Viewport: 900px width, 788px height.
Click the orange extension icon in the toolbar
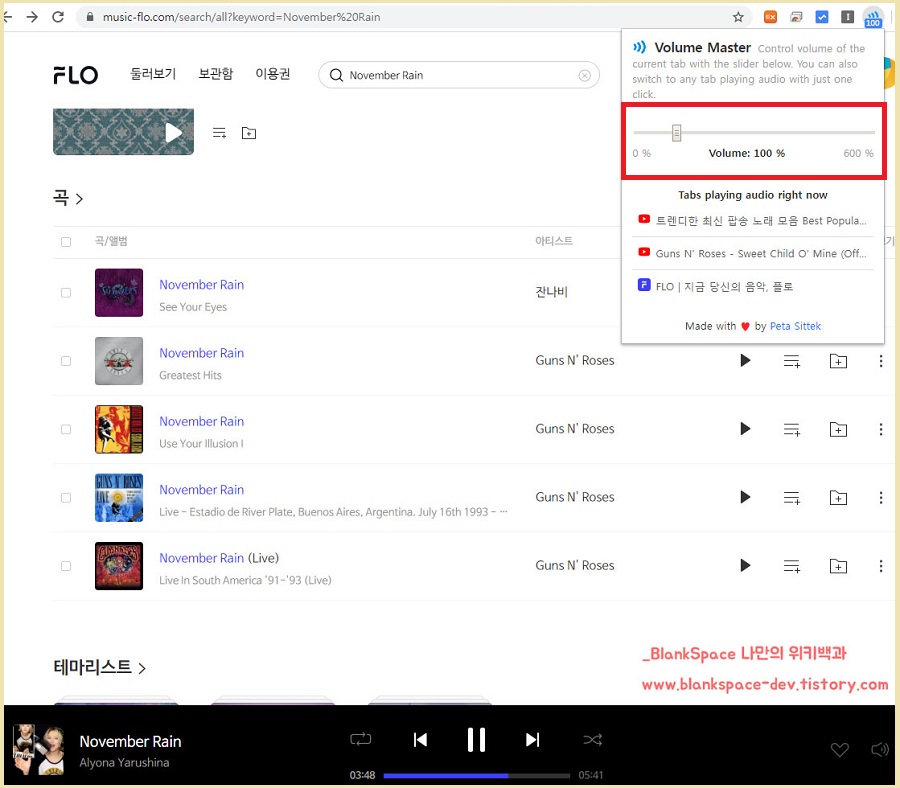click(x=770, y=17)
